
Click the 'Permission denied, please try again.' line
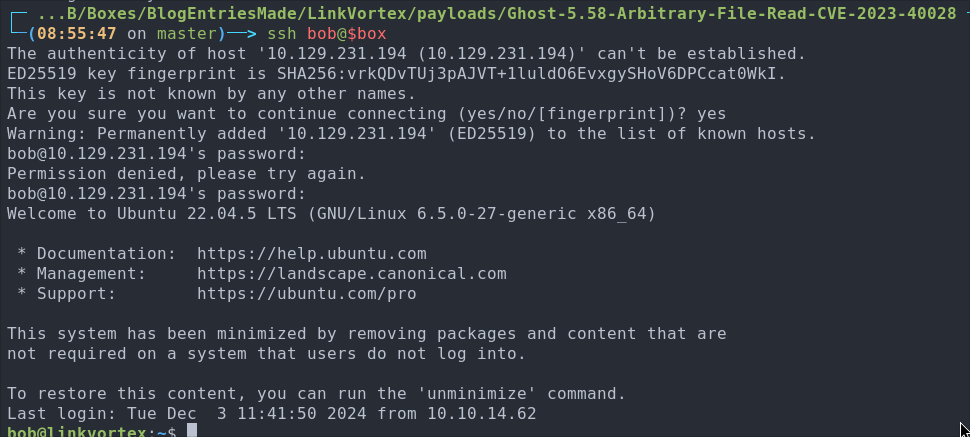pos(187,174)
